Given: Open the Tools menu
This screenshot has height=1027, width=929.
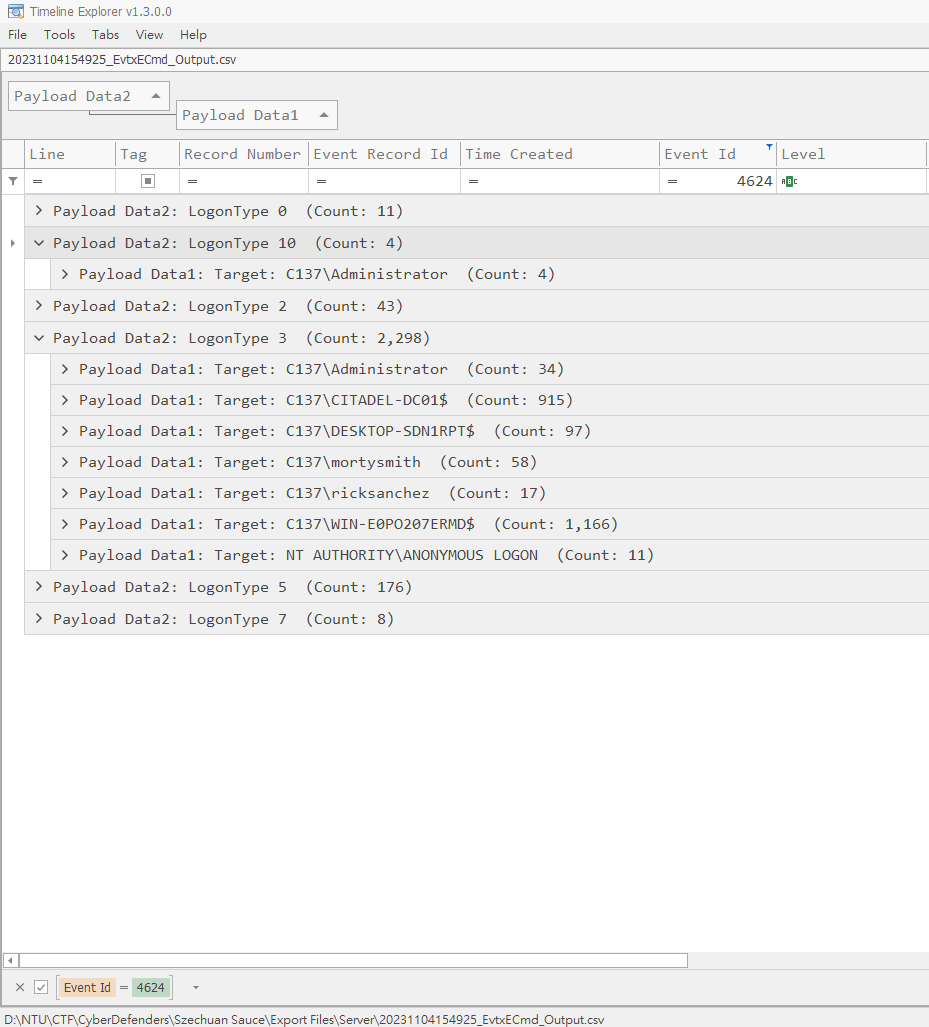Looking at the screenshot, I should 60,35.
